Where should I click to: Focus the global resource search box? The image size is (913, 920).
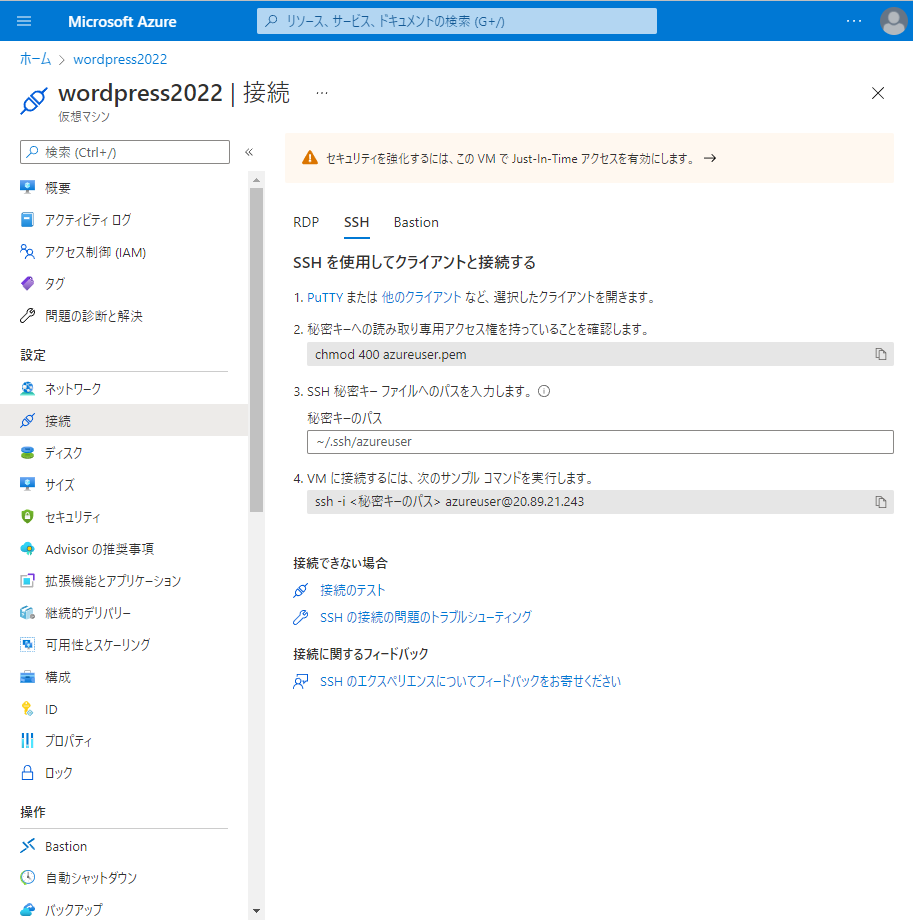coord(456,21)
